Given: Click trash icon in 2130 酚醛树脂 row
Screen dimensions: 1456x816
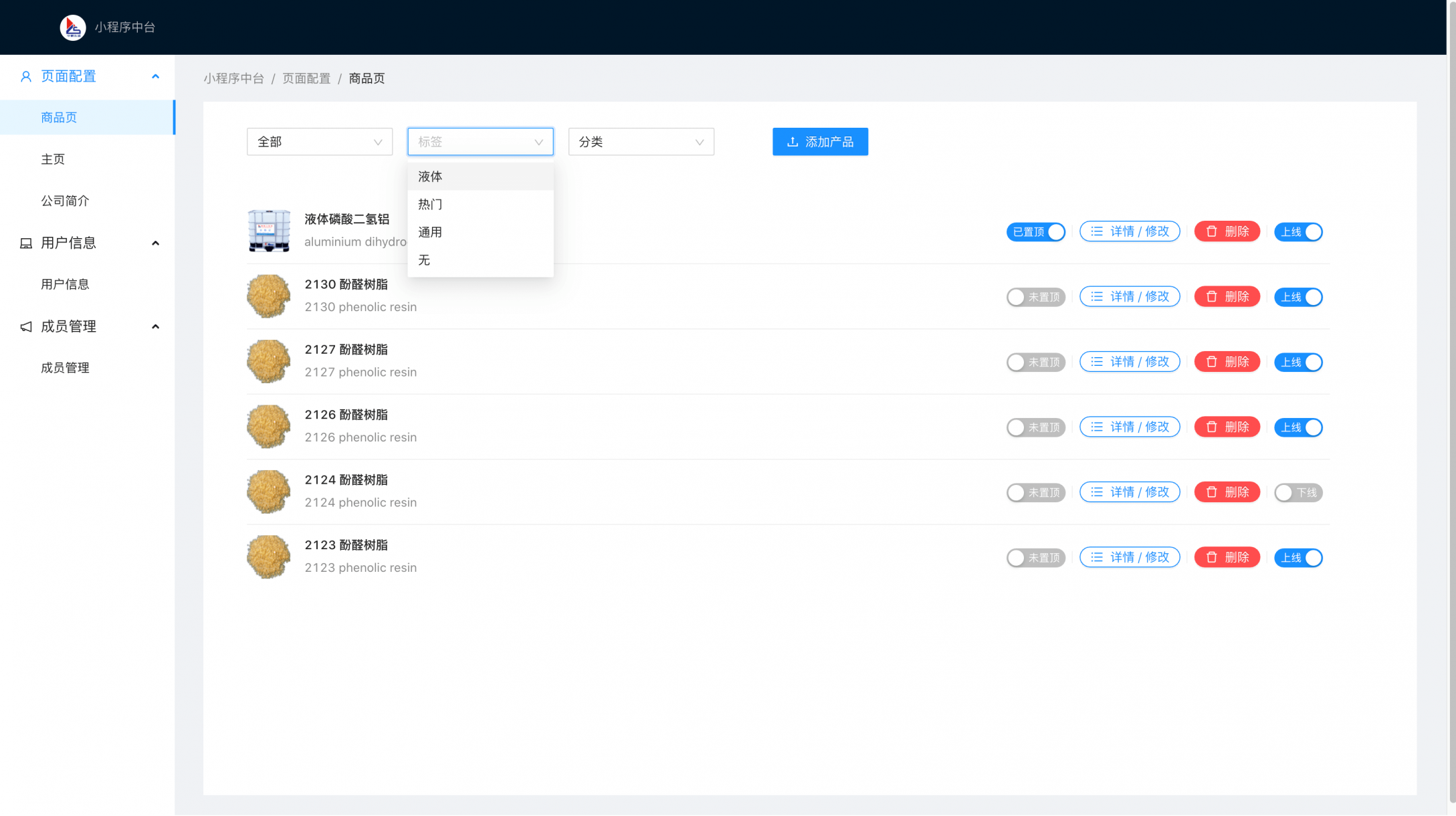Looking at the screenshot, I should coord(1211,297).
